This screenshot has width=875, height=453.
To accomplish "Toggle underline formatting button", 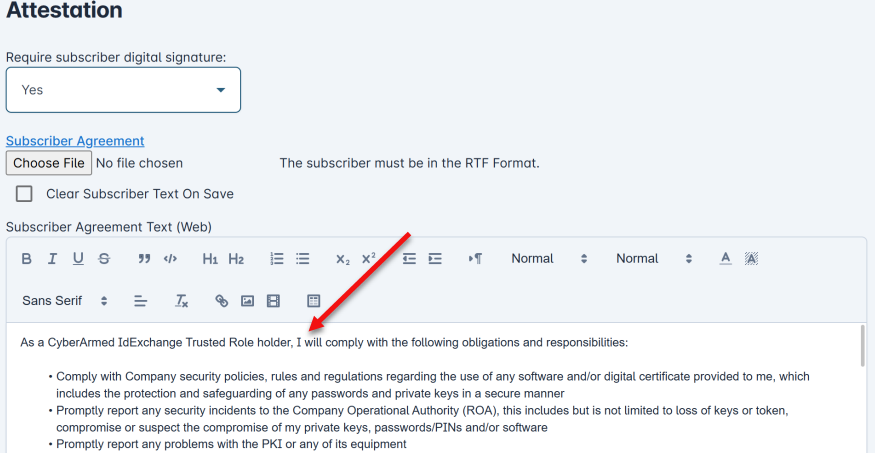I will point(78,259).
